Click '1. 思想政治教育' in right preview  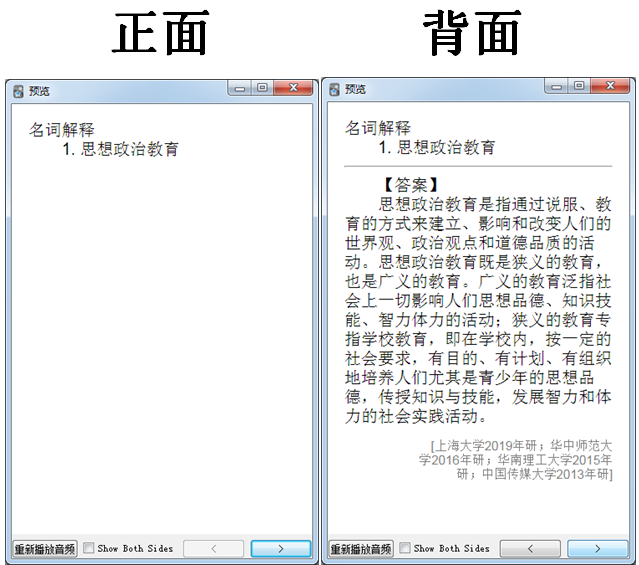click(437, 147)
